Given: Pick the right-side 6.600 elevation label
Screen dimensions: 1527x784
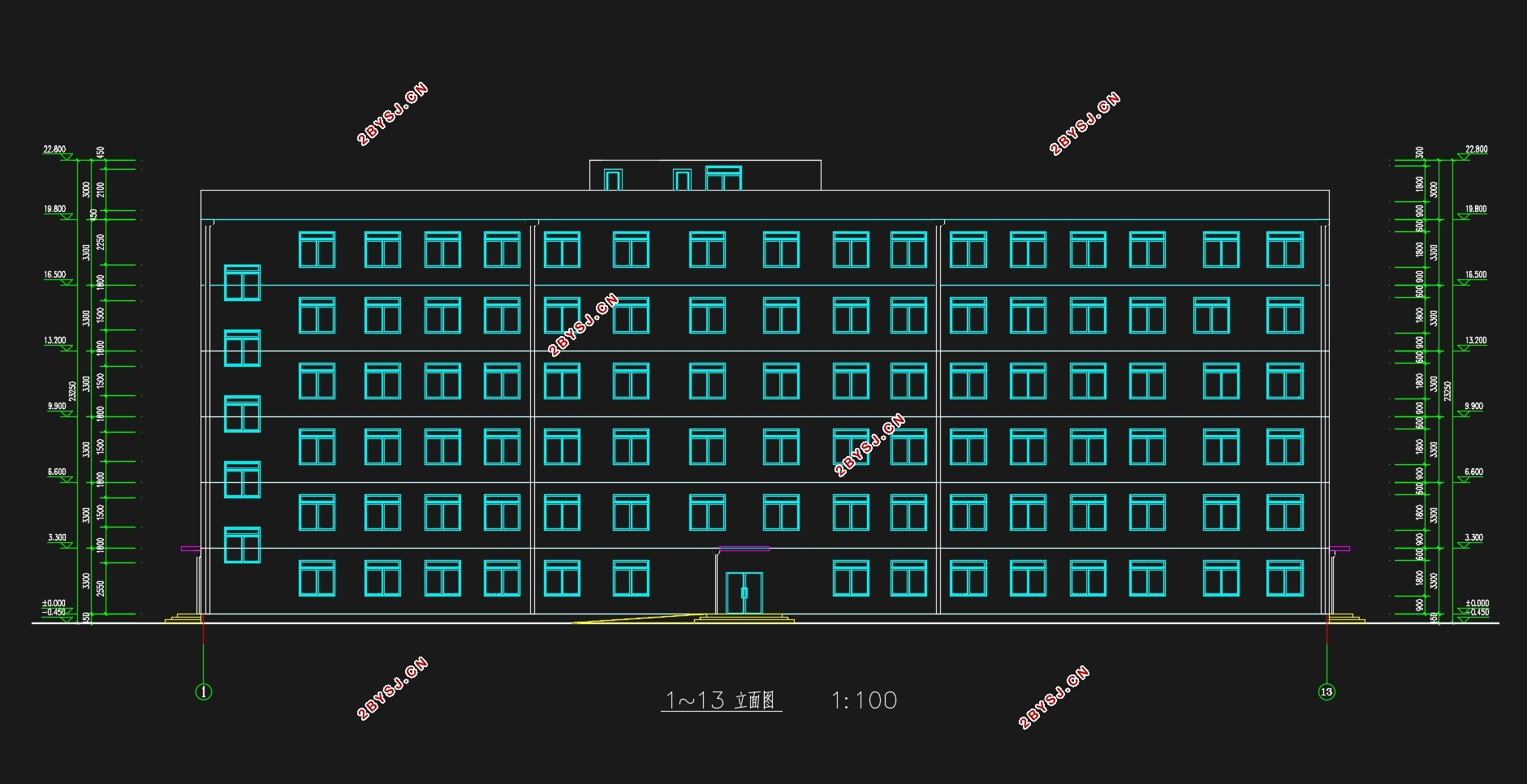Looking at the screenshot, I should click(x=1474, y=472).
